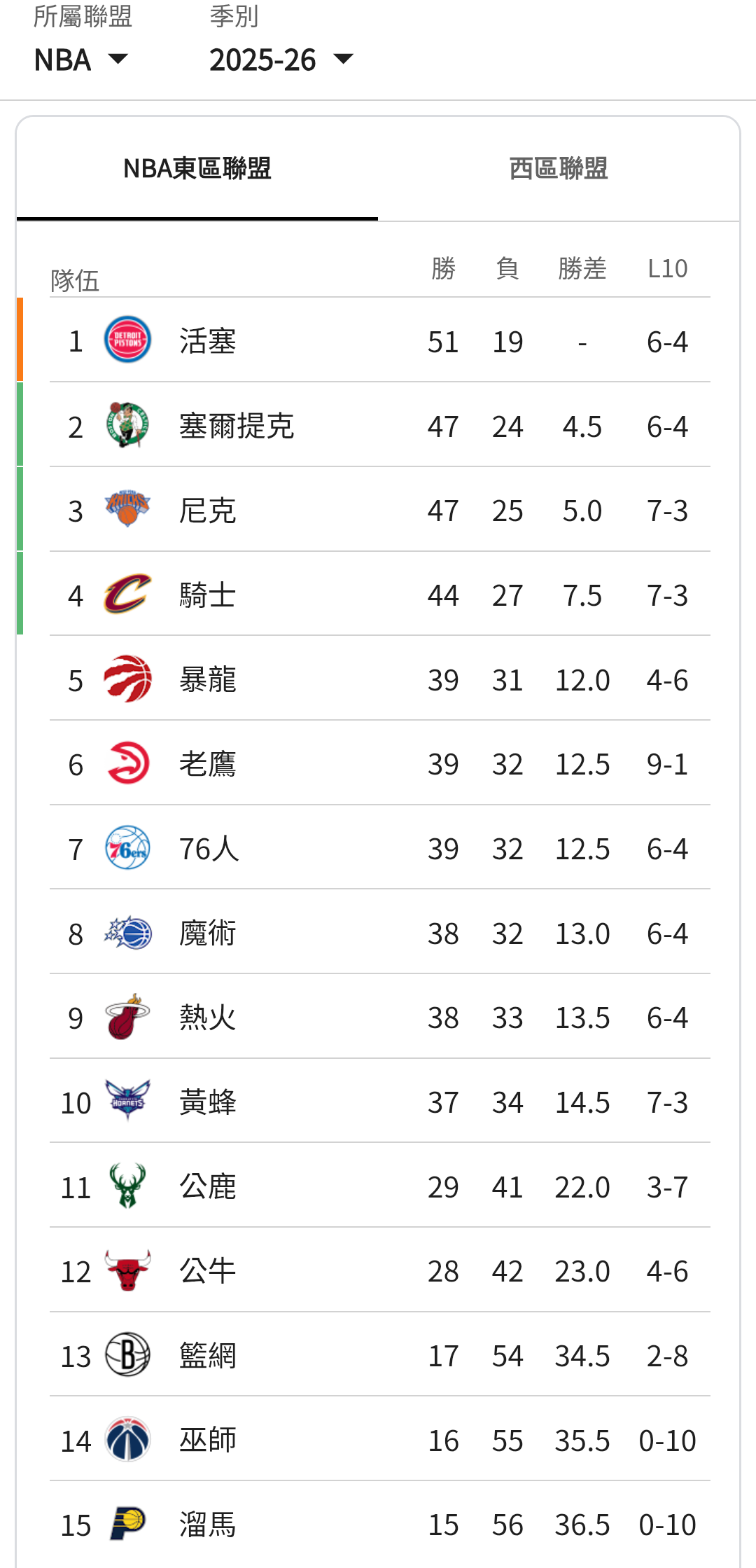Viewport: 756px width, 1568px height.
Task: Click the Toronto Raptors logo
Action: point(127,679)
